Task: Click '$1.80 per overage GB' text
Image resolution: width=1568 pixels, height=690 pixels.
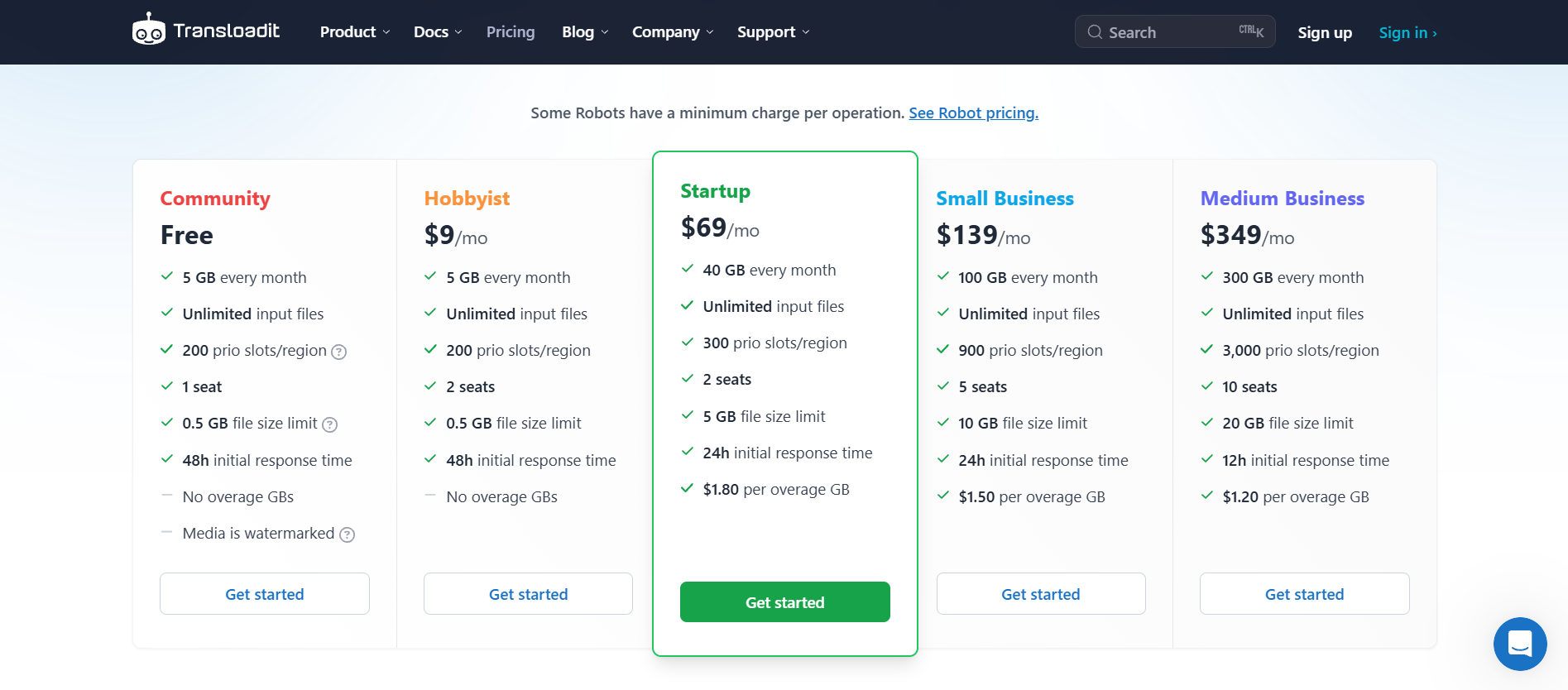Action: (776, 490)
